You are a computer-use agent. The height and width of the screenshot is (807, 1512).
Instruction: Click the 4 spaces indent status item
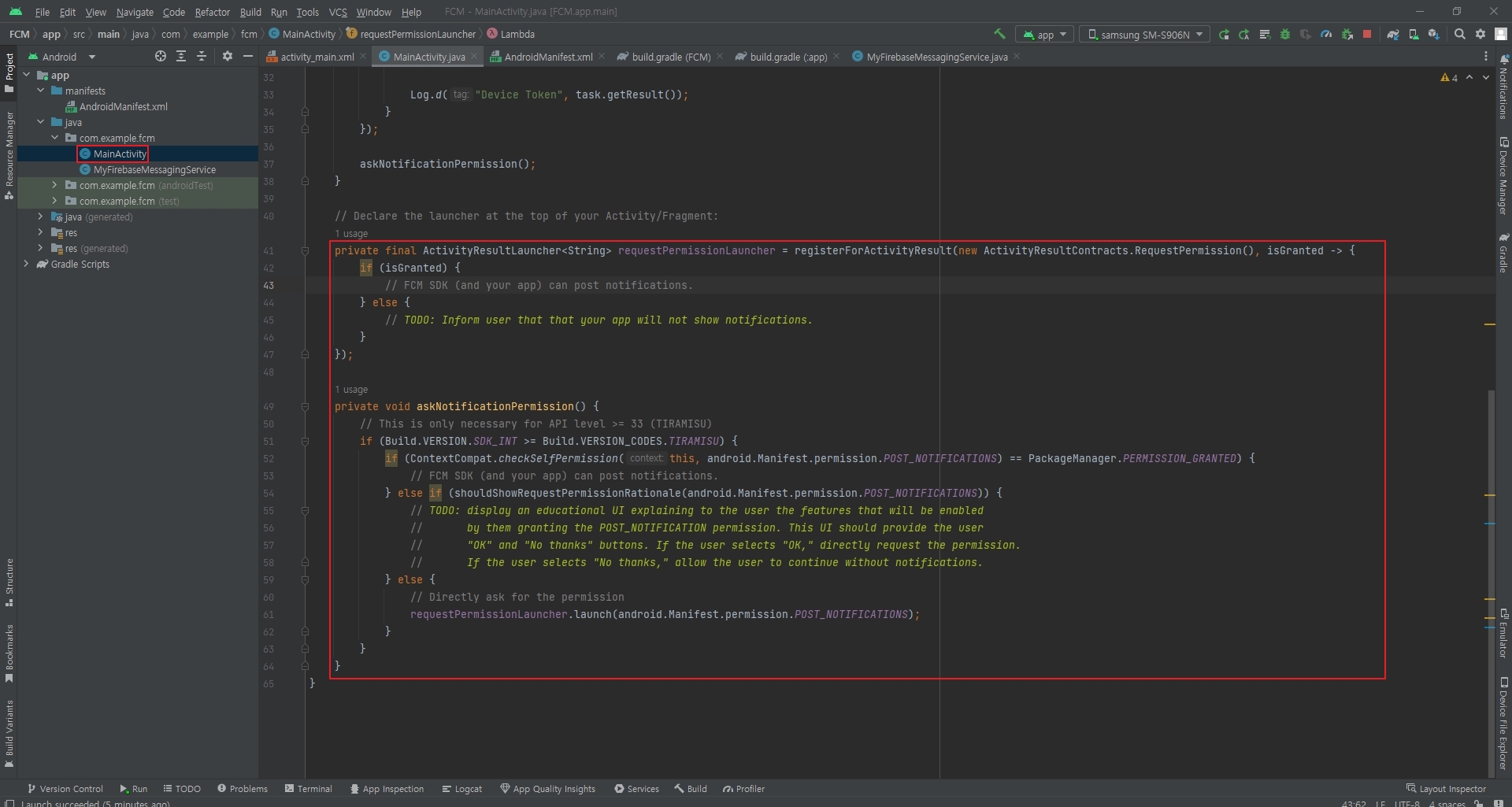coord(1447,803)
